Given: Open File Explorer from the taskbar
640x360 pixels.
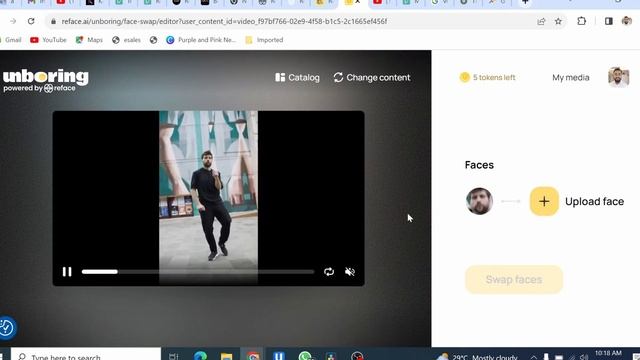Looking at the screenshot, I should pos(227,356).
